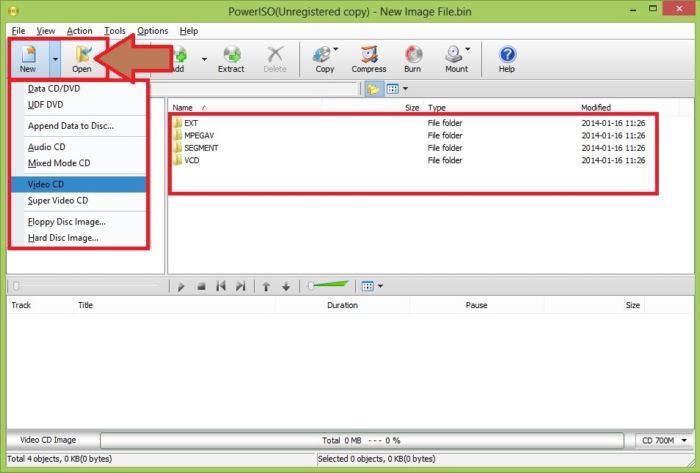This screenshot has width=700, height=473.
Task: Click the Mount toolbar icon
Action: (x=455, y=59)
